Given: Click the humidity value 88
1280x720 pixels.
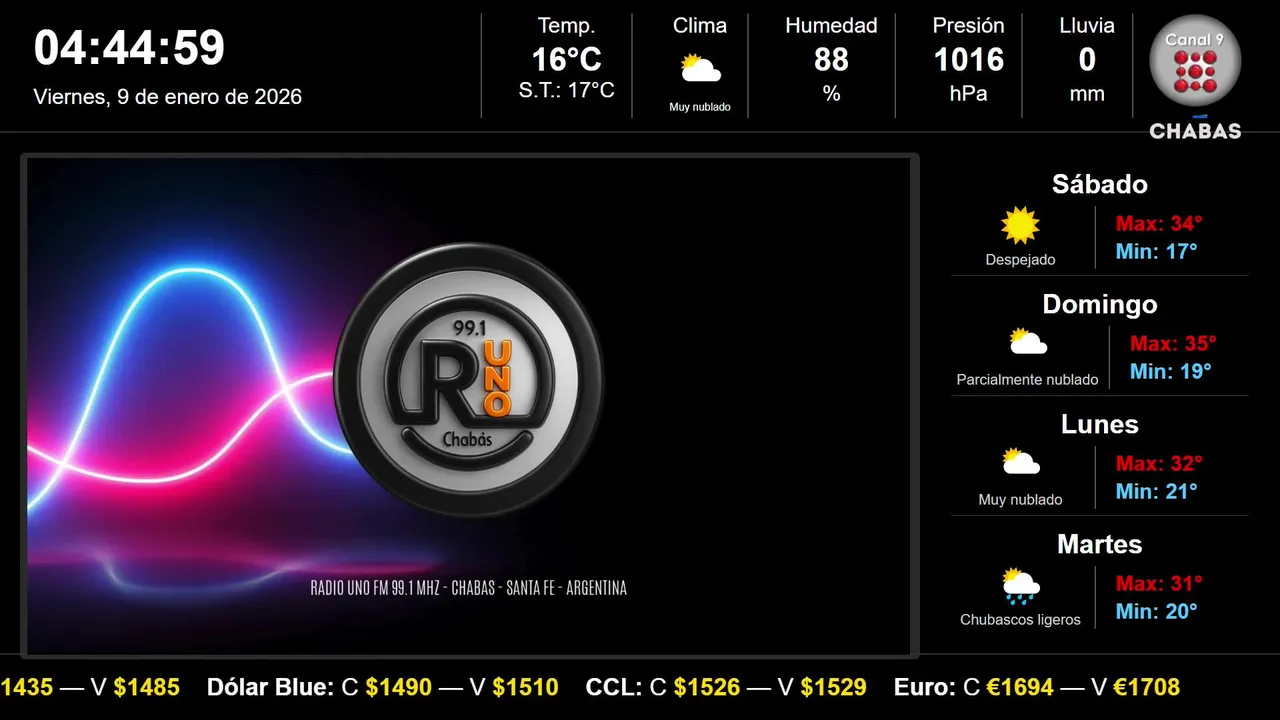Looking at the screenshot, I should (831, 60).
